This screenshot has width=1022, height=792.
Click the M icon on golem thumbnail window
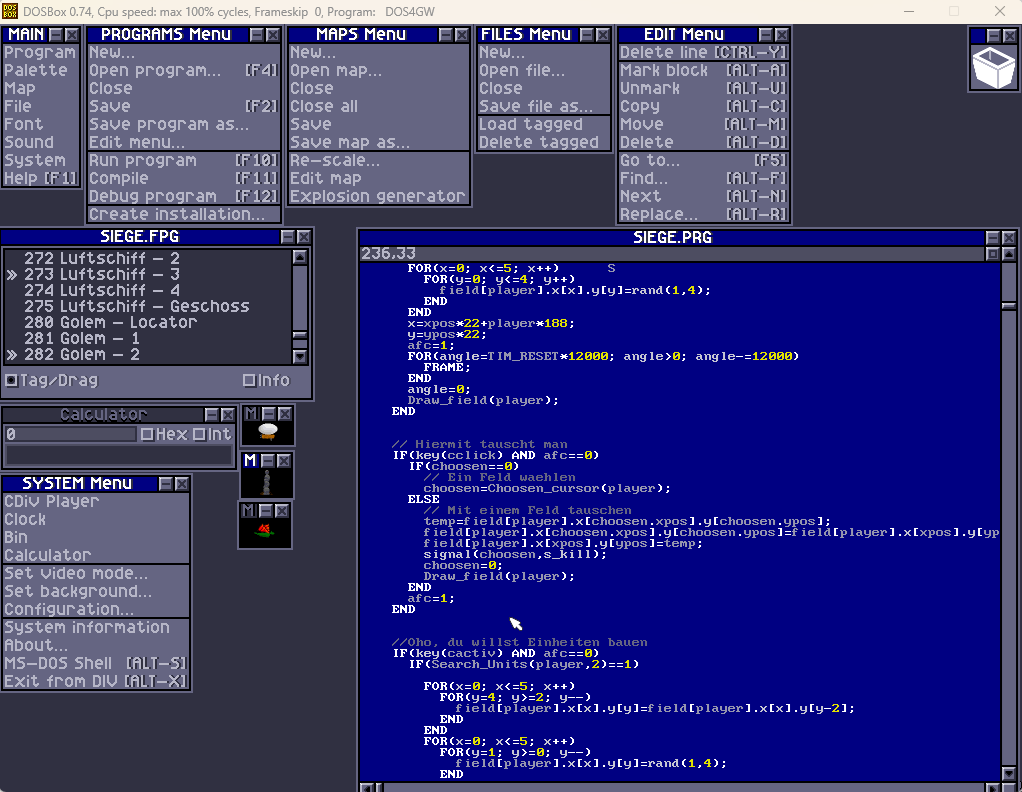coord(250,460)
